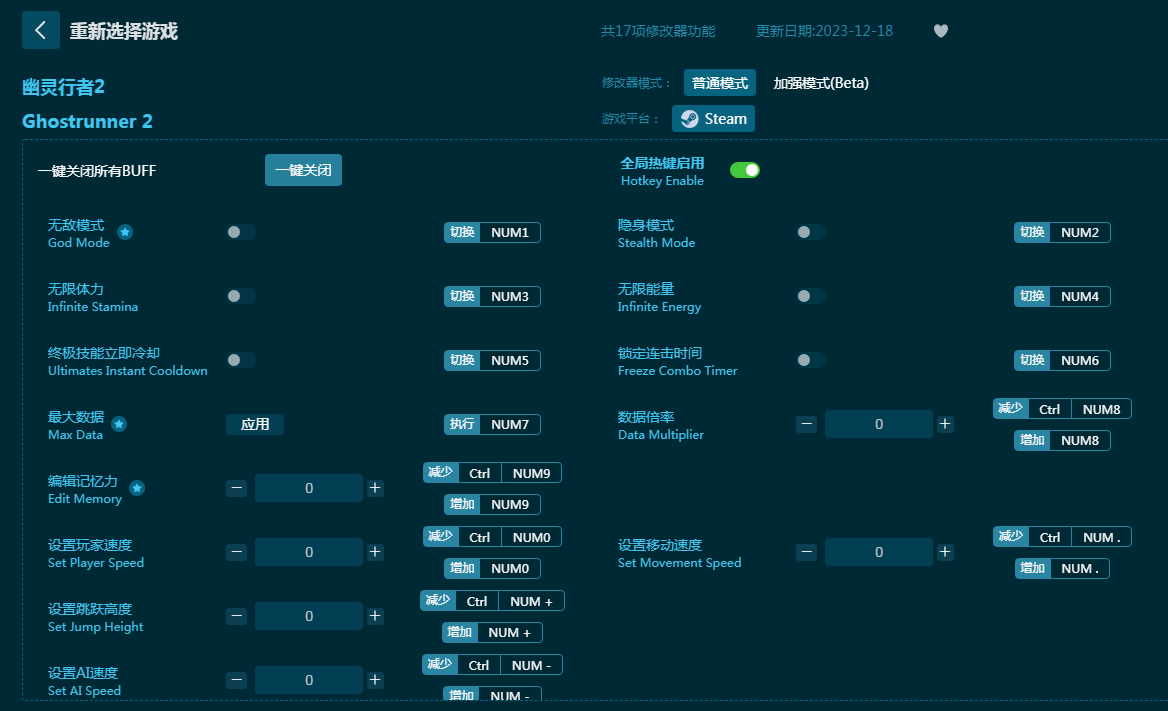Screen dimensions: 1168x711
Task: Toggle Ultimates Instant Cooldown switch
Action: point(241,360)
